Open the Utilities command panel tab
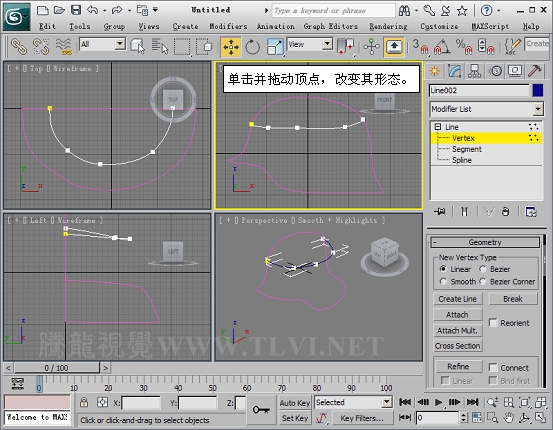 (x=535, y=71)
